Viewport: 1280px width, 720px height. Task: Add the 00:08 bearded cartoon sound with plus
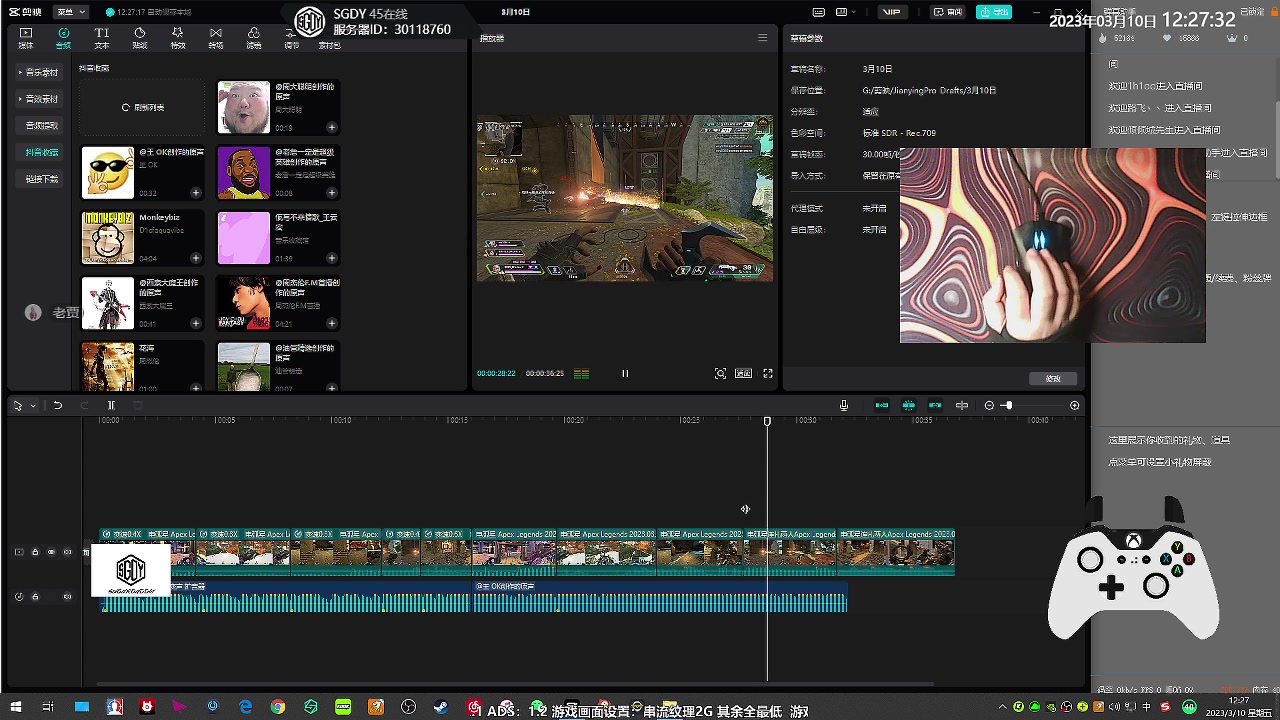pyautogui.click(x=331, y=192)
